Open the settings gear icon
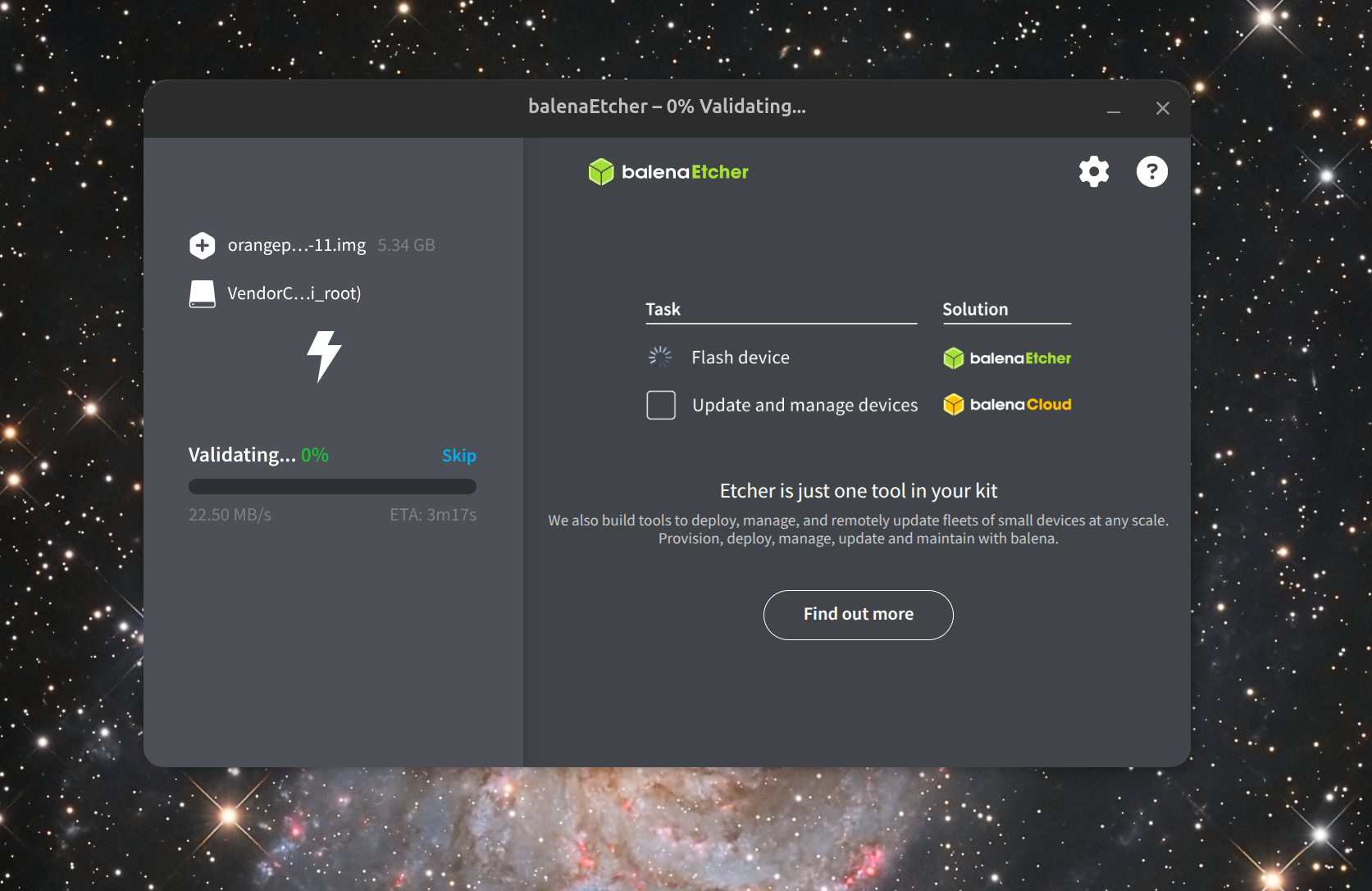Image resolution: width=1372 pixels, height=891 pixels. [x=1094, y=171]
